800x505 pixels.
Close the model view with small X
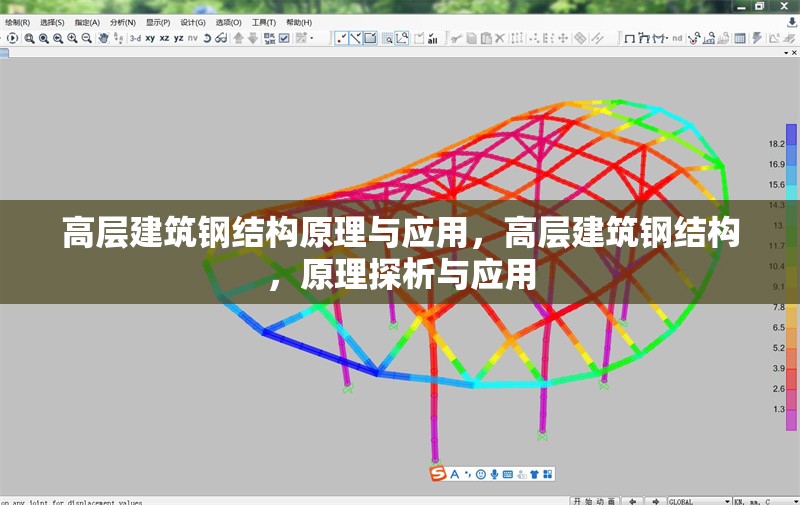coord(794,53)
